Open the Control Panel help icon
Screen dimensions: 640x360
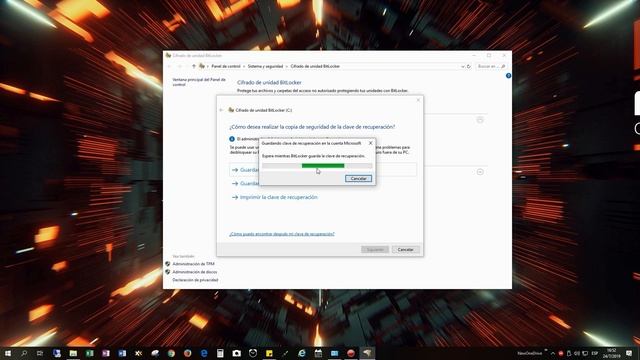[x=508, y=76]
